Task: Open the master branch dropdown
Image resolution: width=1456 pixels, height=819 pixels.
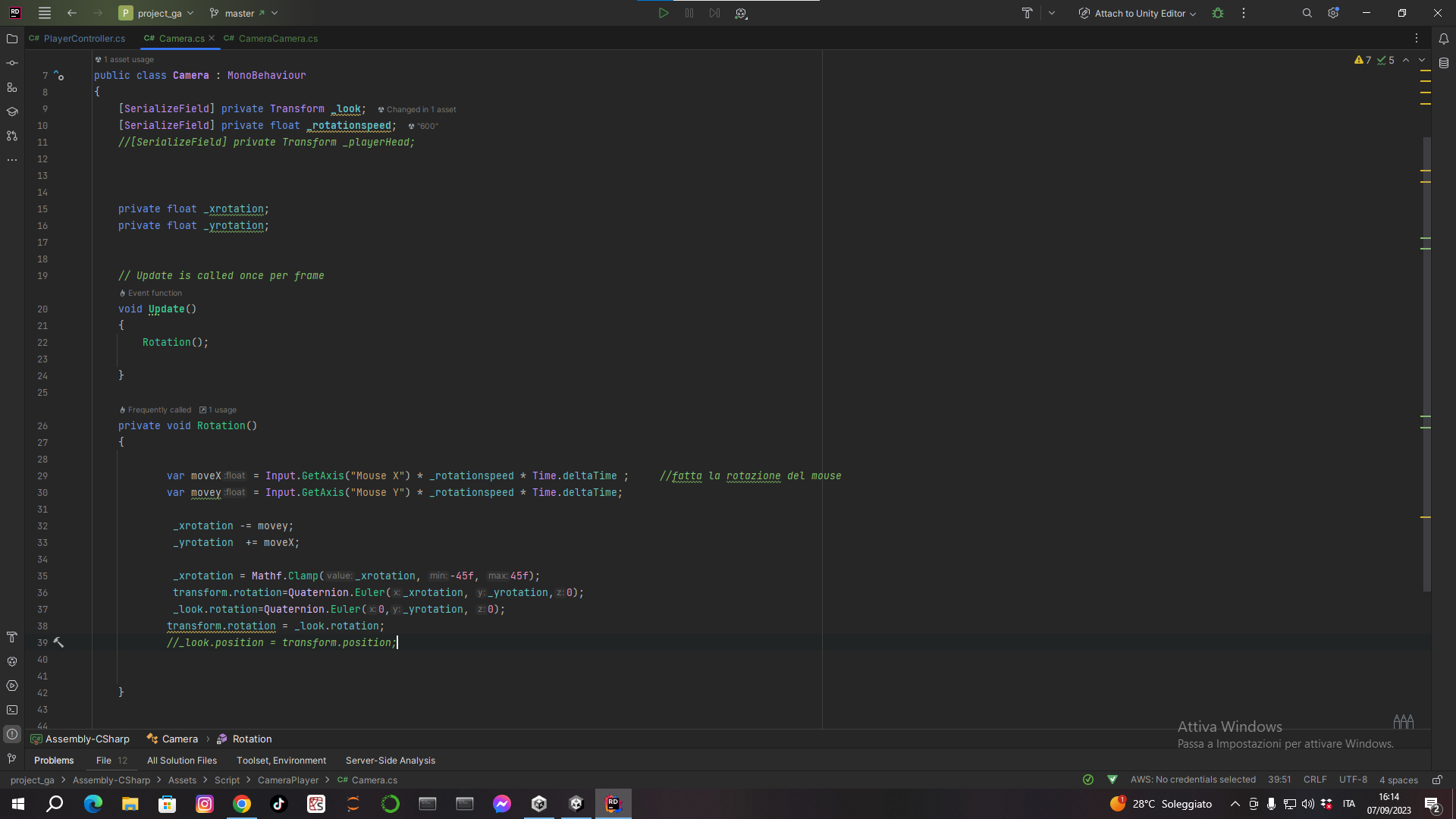Action: click(x=243, y=13)
